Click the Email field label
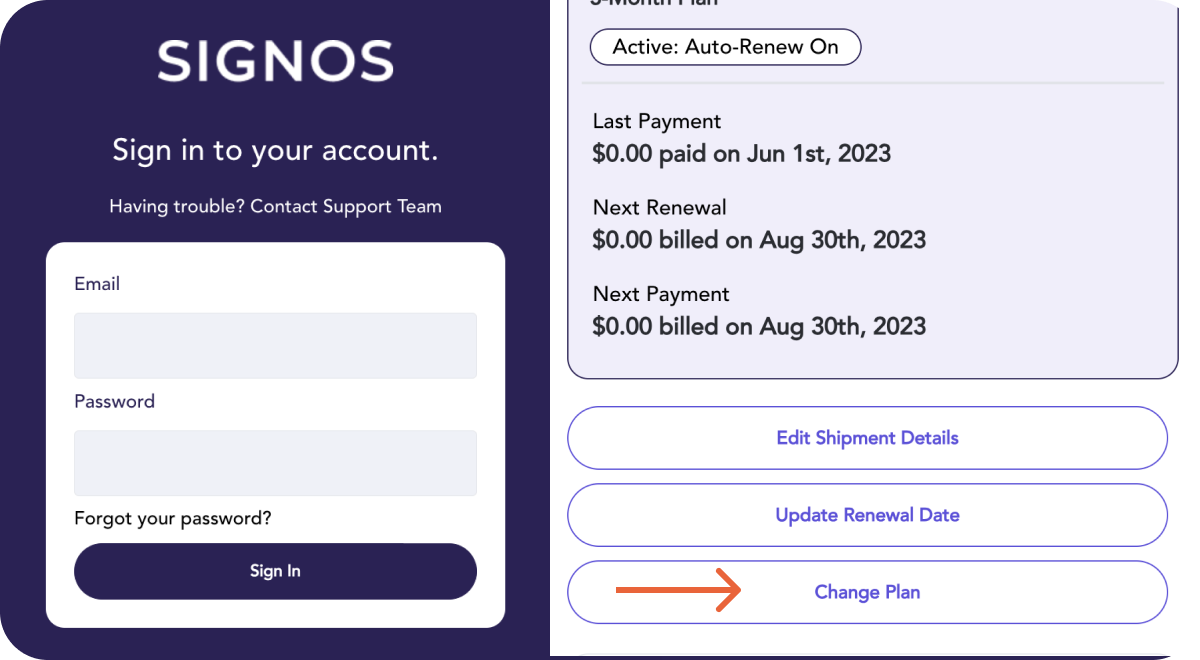Viewport: 1200px width, 660px height. pos(97,284)
